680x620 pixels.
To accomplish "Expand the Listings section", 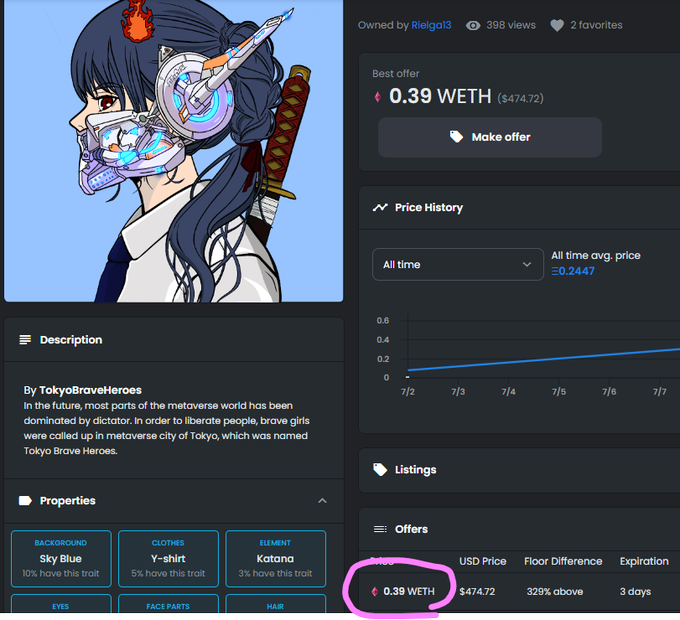I will [519, 470].
